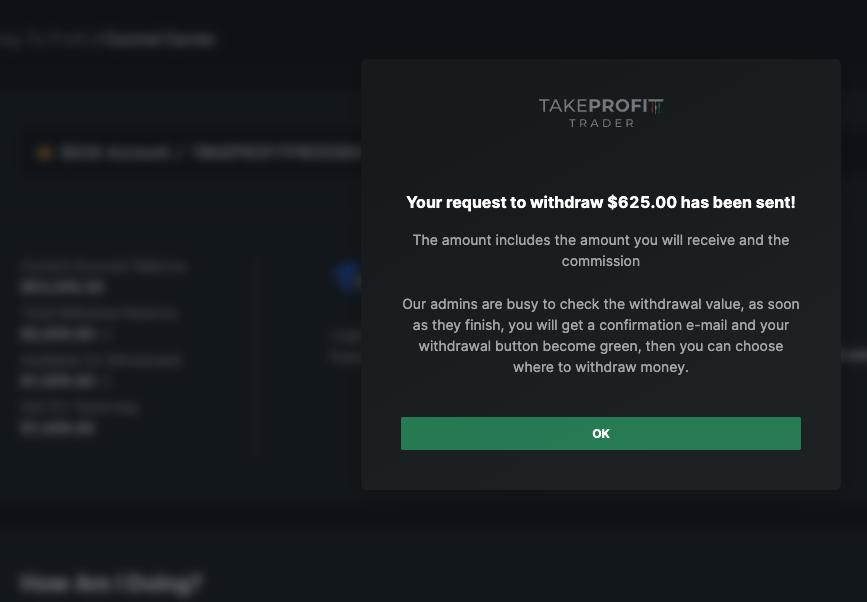Click the $625.00 withdrawal heading
Screen dimensions: 867x602
pyautogui.click(x=600, y=202)
